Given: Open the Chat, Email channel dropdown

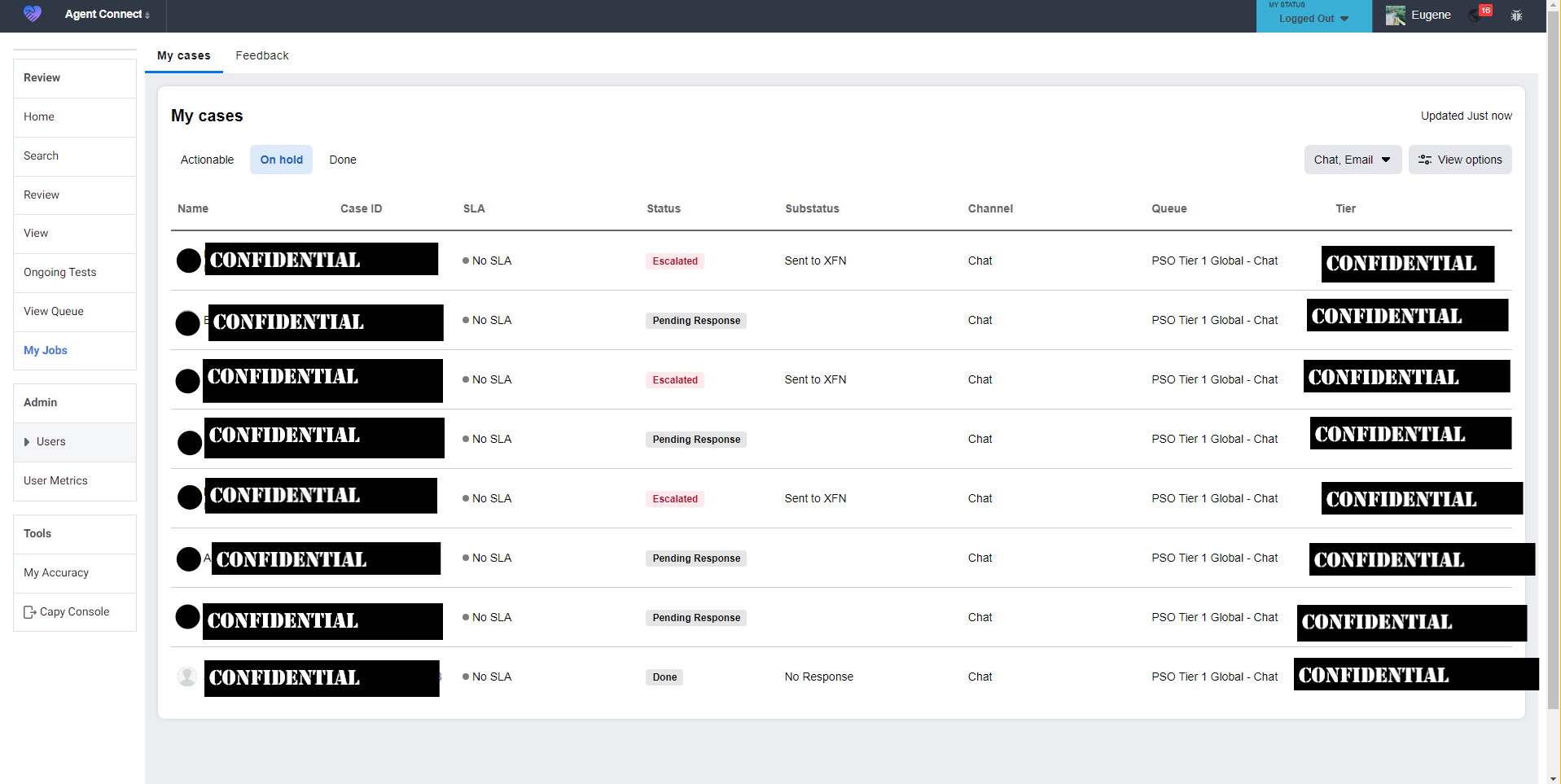Looking at the screenshot, I should [1353, 160].
